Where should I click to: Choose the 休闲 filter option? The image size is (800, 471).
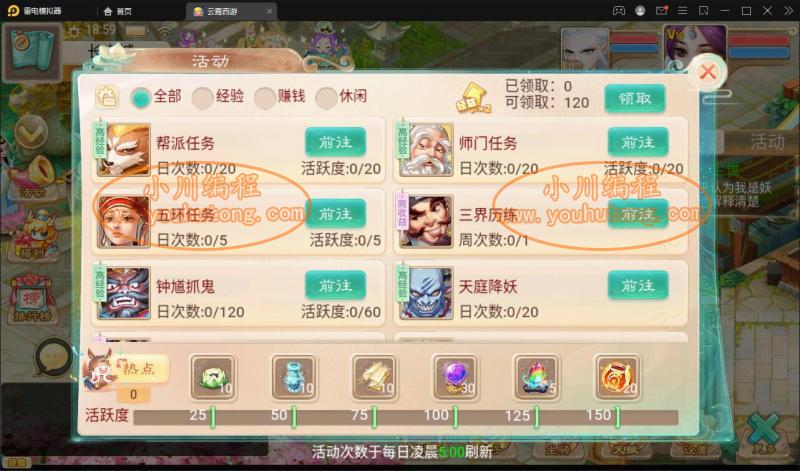tap(341, 96)
